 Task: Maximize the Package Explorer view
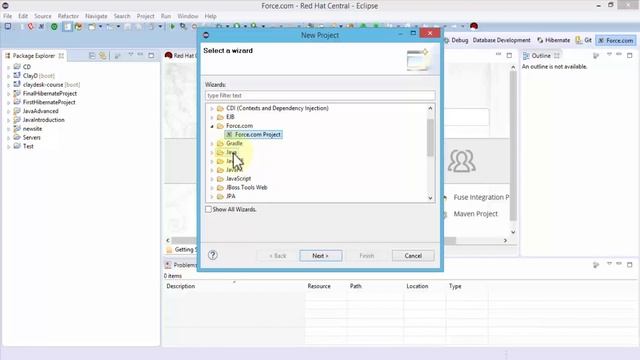[x=151, y=55]
